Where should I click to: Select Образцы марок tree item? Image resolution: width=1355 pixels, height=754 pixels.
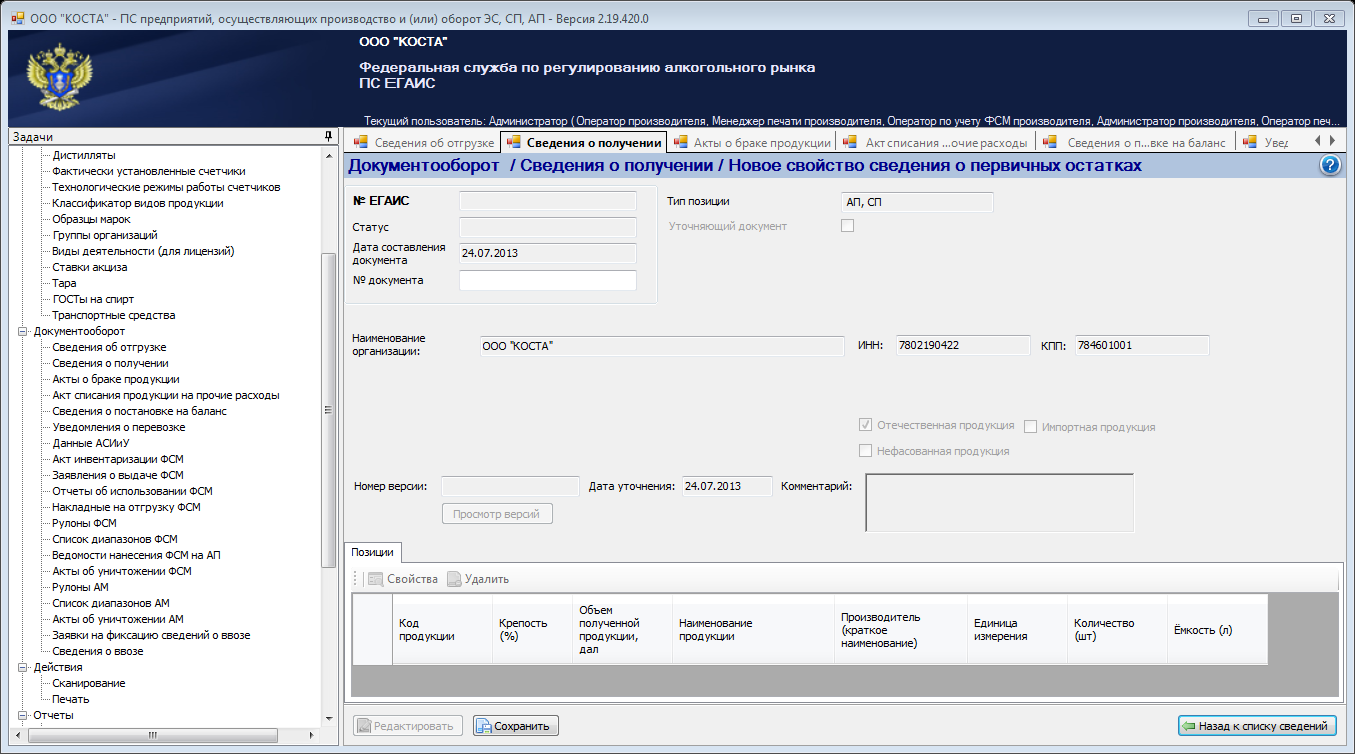coord(91,219)
